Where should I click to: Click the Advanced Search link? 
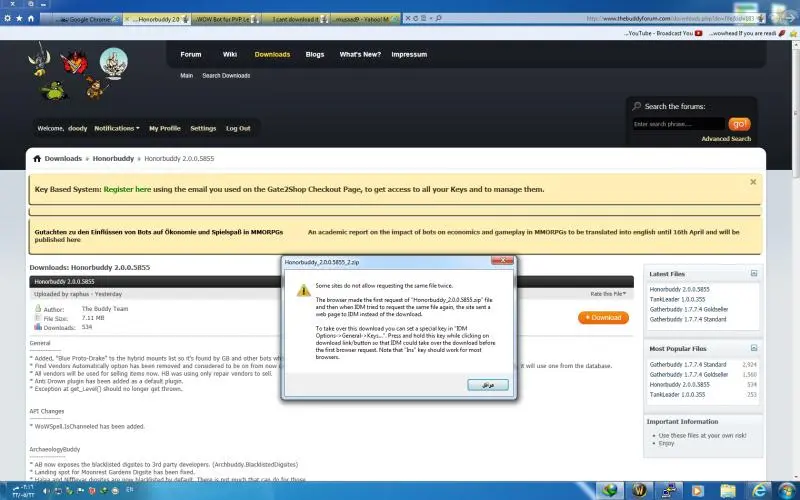pos(726,139)
